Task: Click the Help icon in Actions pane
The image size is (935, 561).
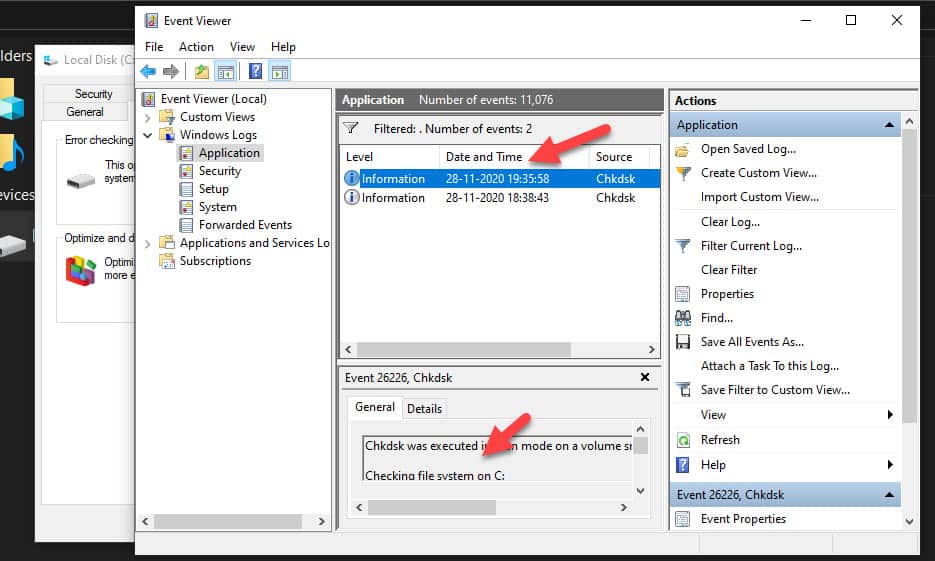Action: (x=683, y=465)
